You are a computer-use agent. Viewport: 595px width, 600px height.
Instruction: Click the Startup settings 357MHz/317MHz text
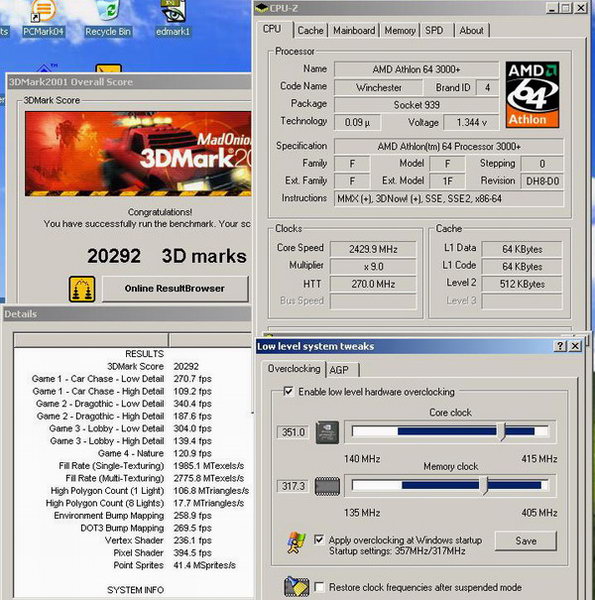tap(397, 551)
